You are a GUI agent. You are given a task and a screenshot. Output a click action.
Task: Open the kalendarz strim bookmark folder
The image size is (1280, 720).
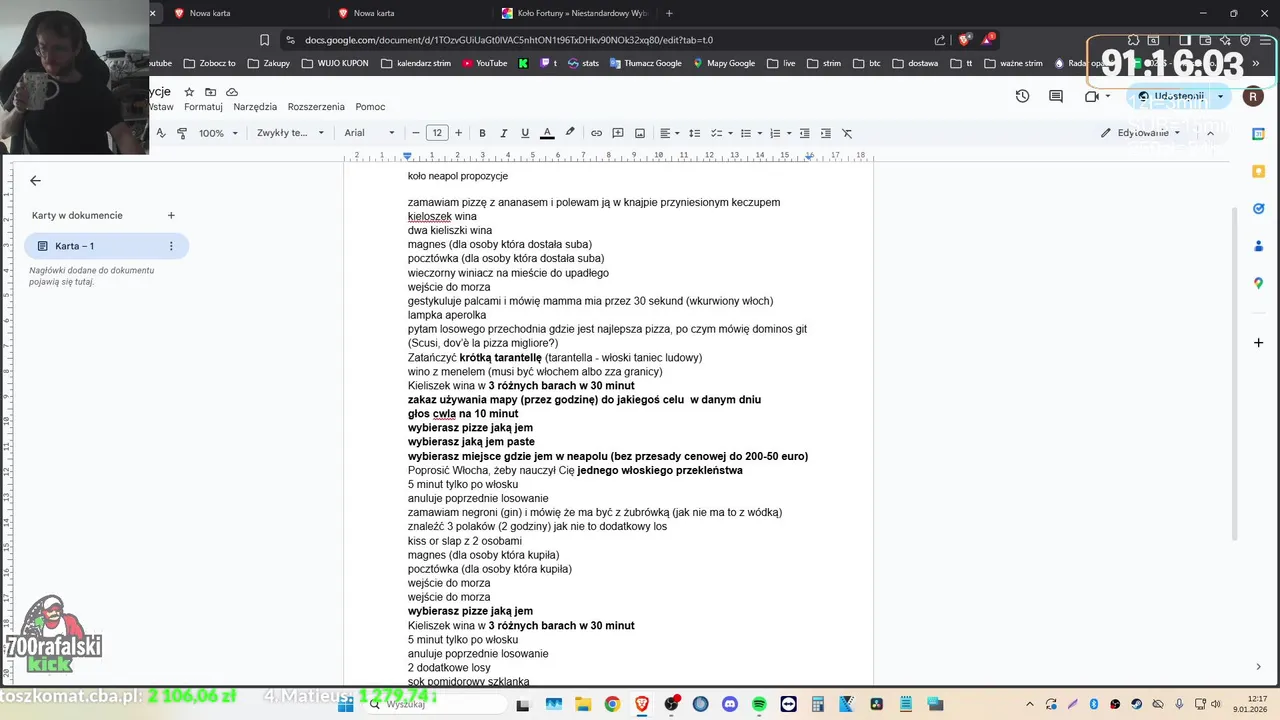pos(415,63)
